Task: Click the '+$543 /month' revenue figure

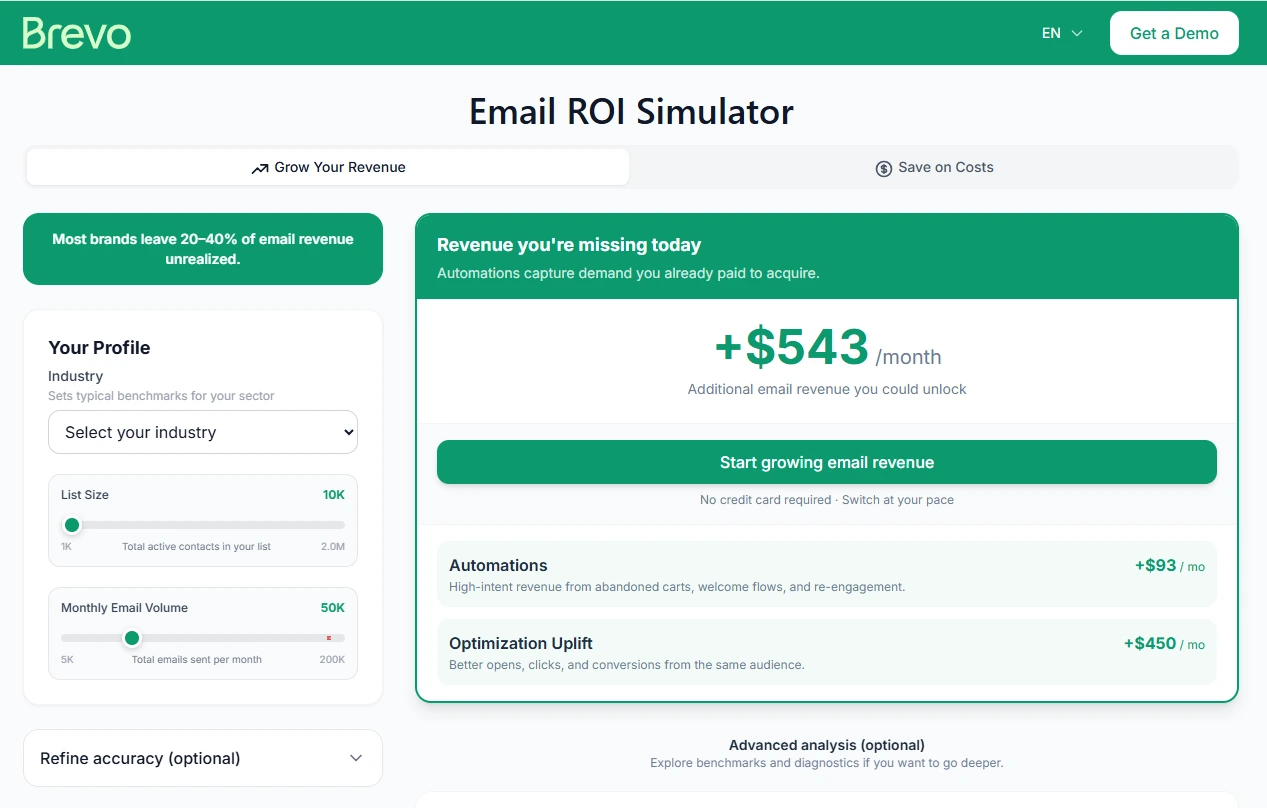Action: 826,348
